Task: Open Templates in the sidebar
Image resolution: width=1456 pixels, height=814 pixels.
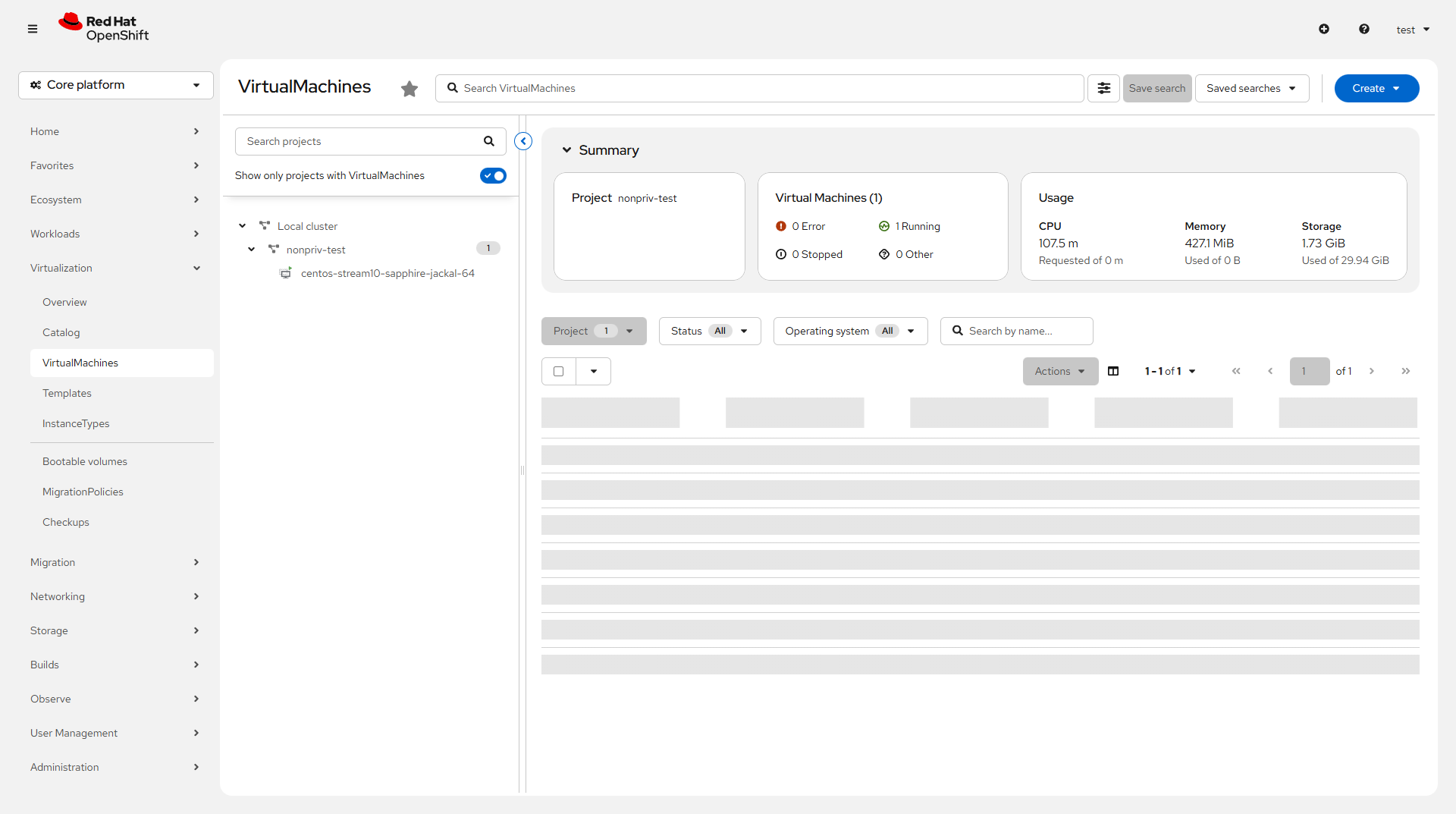Action: [67, 393]
